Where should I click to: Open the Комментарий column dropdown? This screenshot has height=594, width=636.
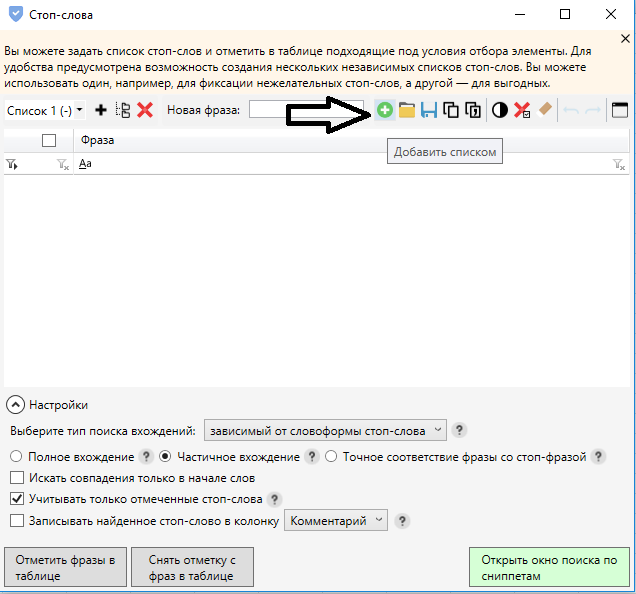tap(336, 520)
